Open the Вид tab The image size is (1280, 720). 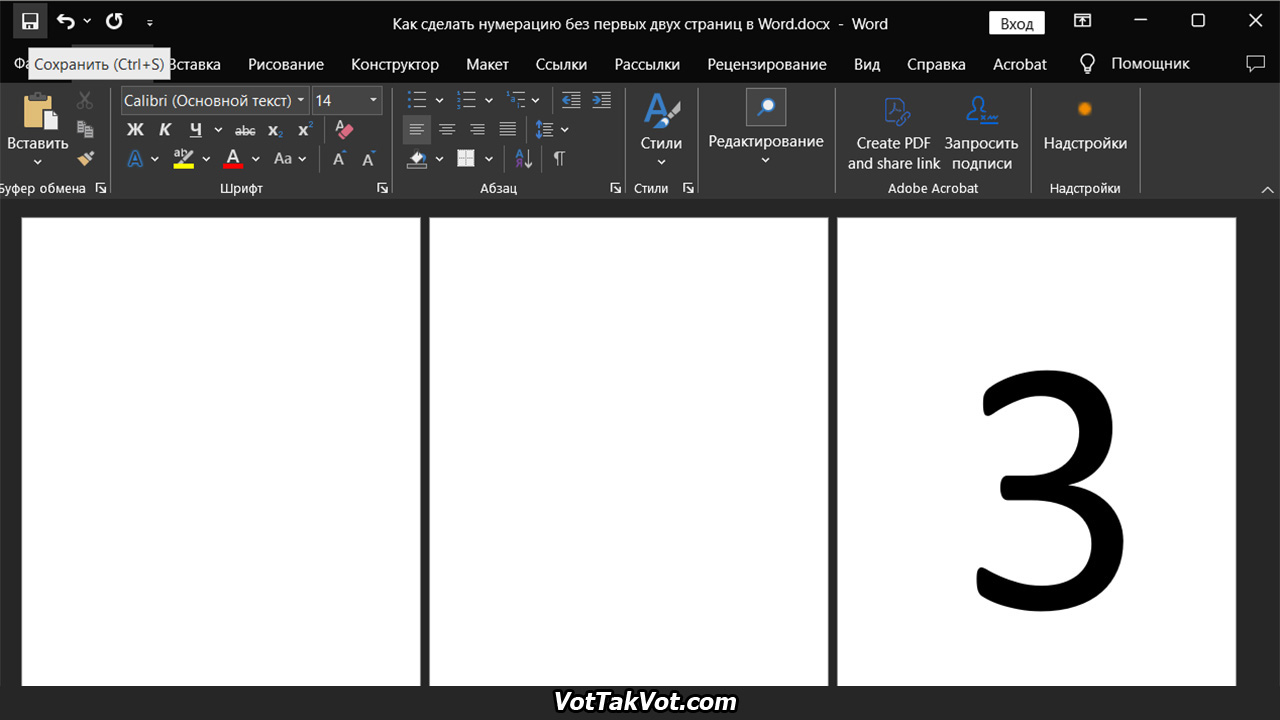point(867,64)
